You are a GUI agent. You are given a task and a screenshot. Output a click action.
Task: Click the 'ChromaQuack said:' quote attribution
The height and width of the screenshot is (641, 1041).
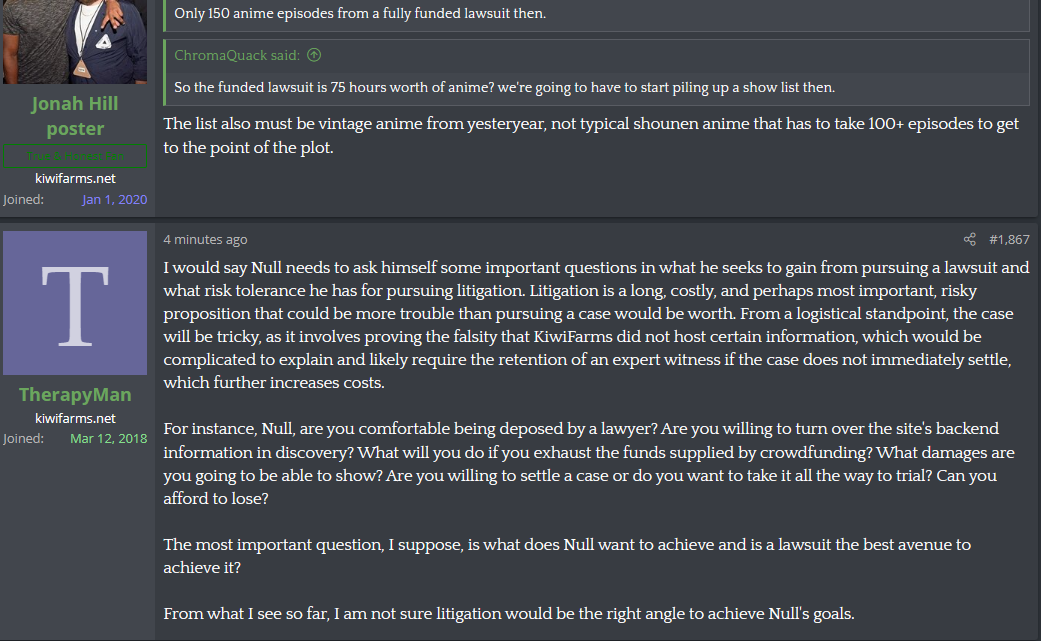tap(239, 55)
